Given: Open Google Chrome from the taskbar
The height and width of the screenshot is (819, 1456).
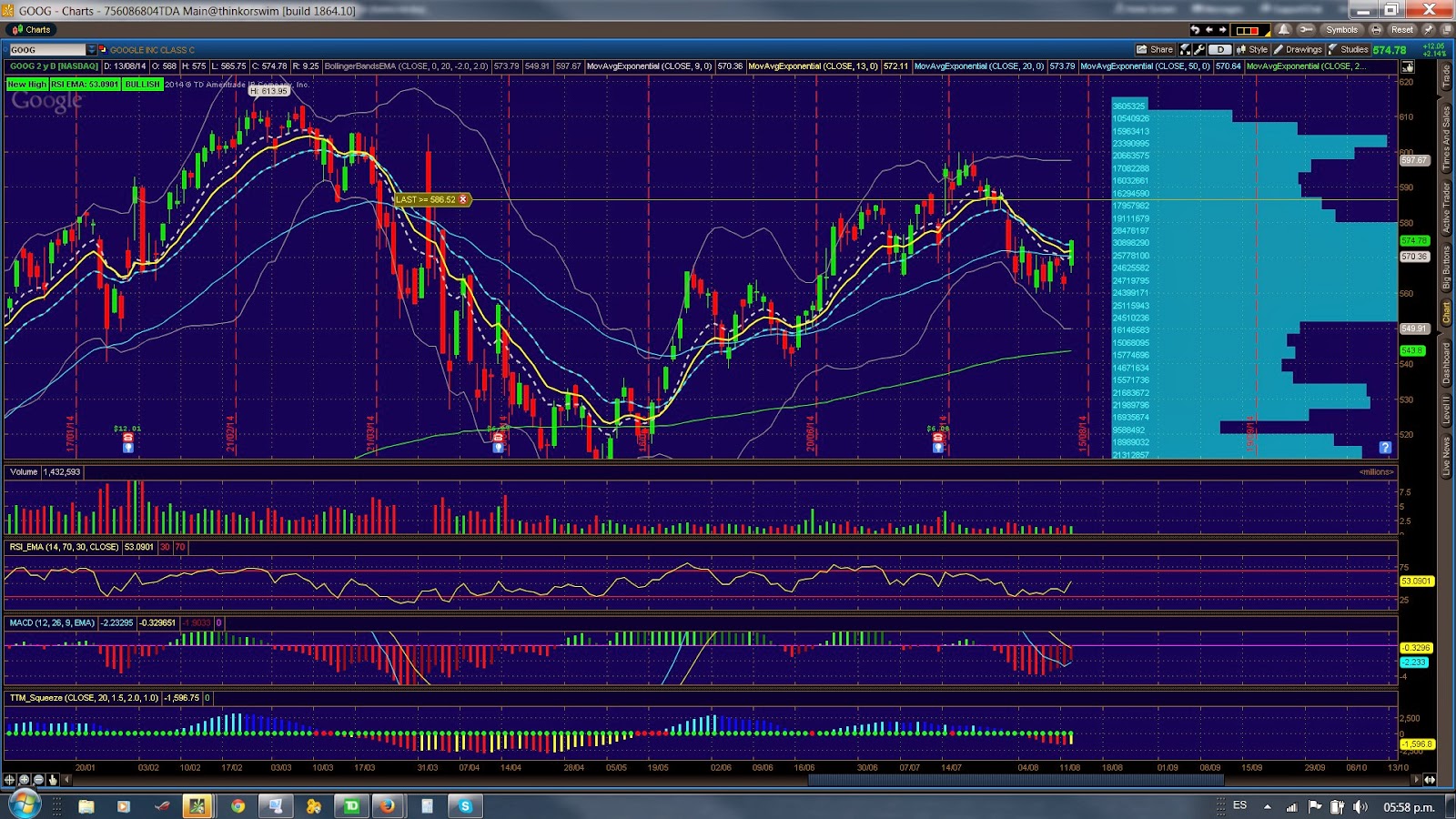Looking at the screenshot, I should [238, 806].
